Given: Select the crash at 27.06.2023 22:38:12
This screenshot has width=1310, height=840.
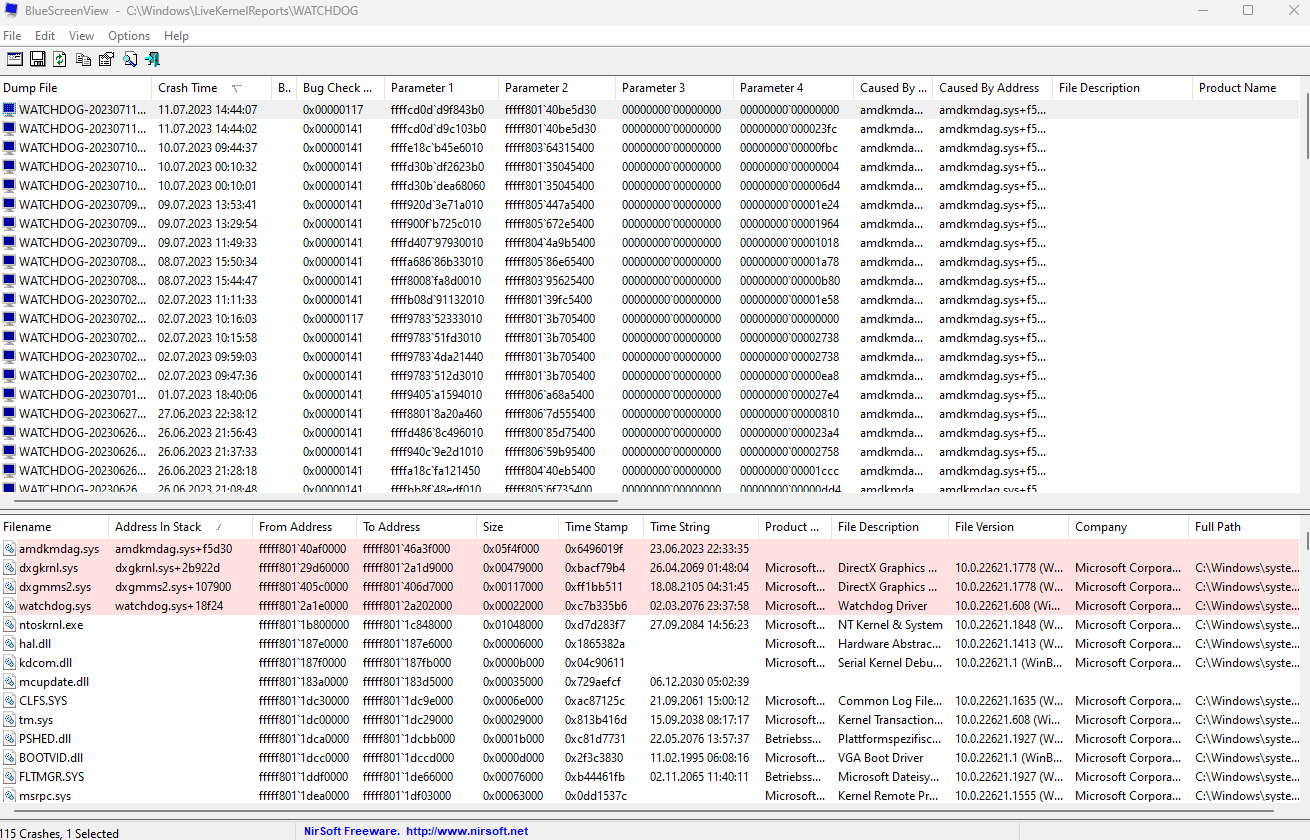Looking at the screenshot, I should [649, 414].
